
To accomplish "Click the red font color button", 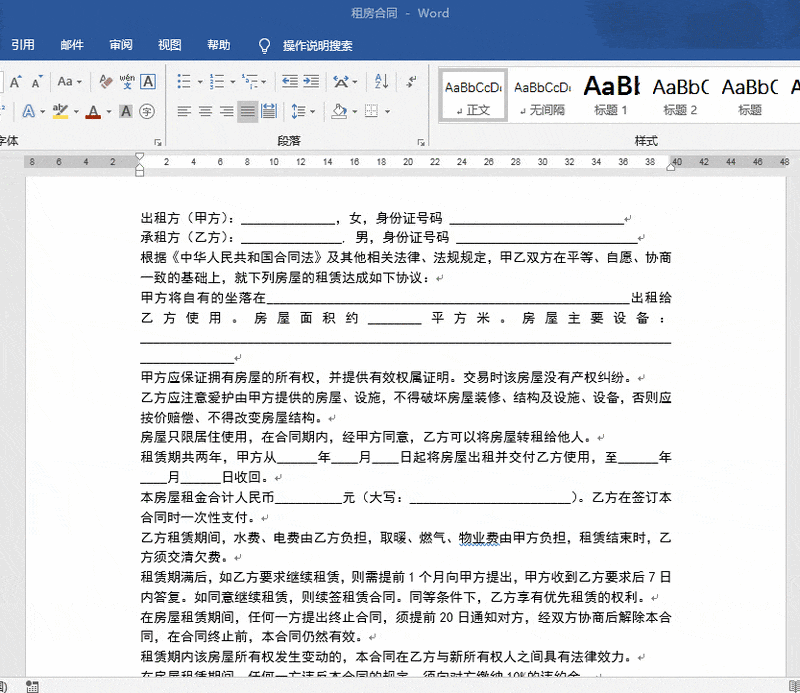I will click(93, 111).
